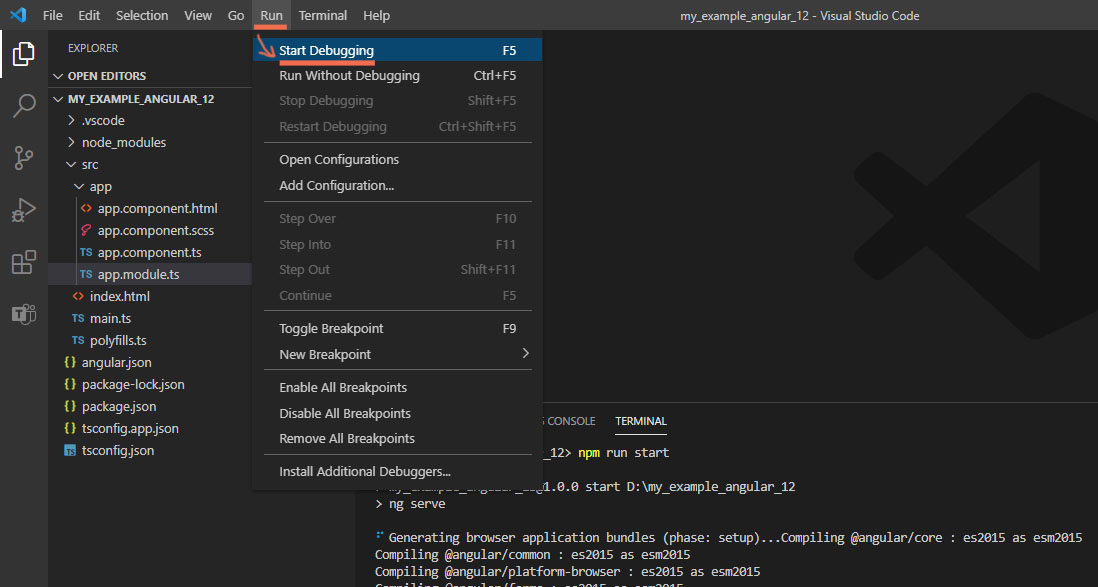Open the Terminal menu in menu bar
This screenshot has width=1098, height=587.
point(323,15)
